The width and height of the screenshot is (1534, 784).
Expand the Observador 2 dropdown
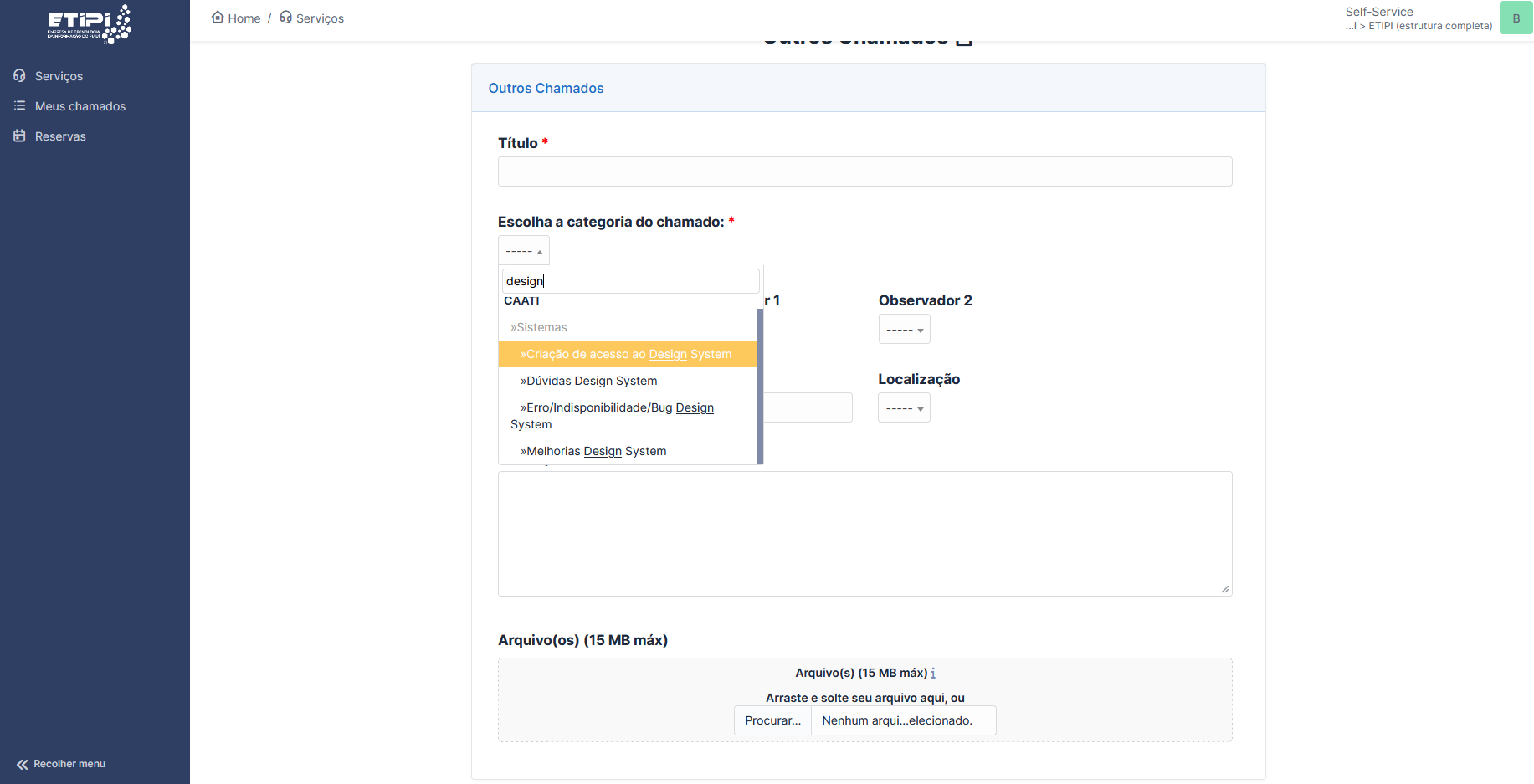click(904, 330)
